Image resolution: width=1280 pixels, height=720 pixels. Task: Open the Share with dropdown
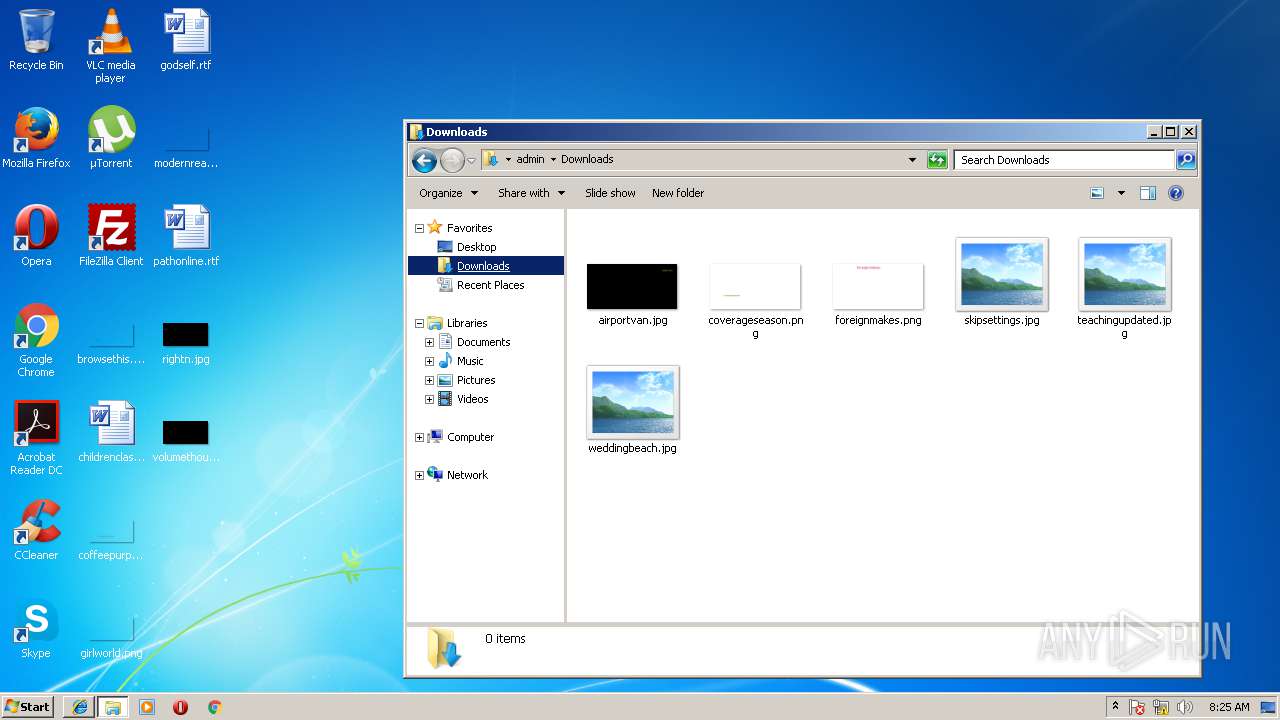click(531, 193)
